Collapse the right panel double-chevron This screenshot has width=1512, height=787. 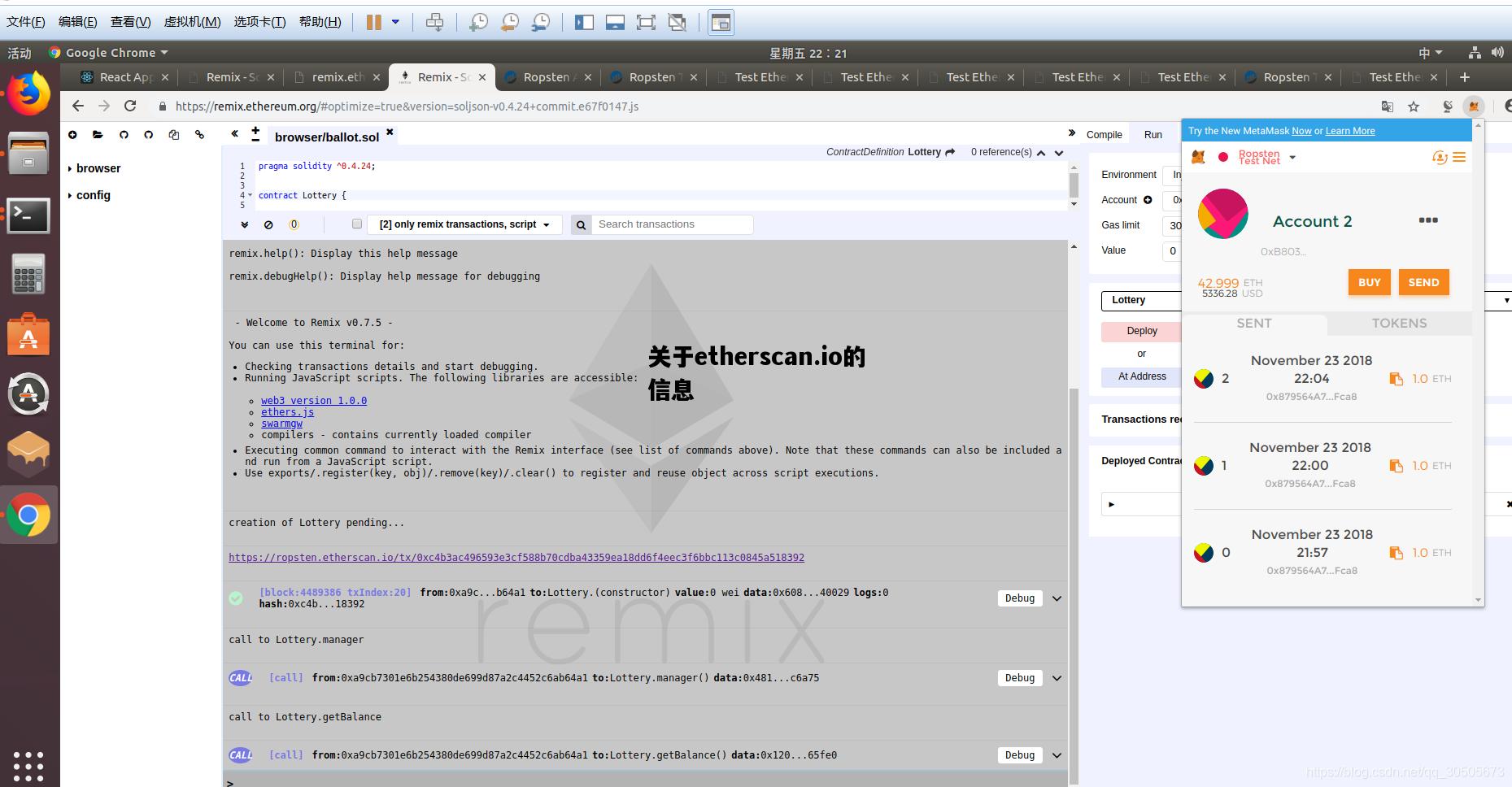tap(1072, 133)
